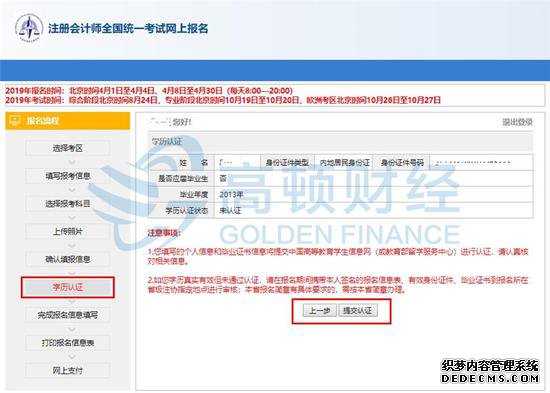Select the 选择考区 step

tap(68, 148)
